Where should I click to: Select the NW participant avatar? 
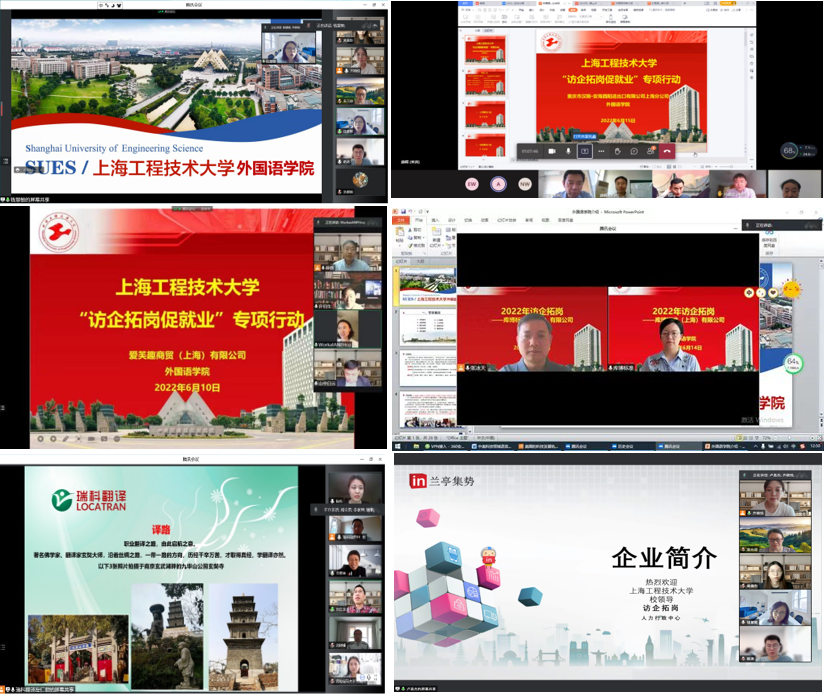[x=524, y=185]
